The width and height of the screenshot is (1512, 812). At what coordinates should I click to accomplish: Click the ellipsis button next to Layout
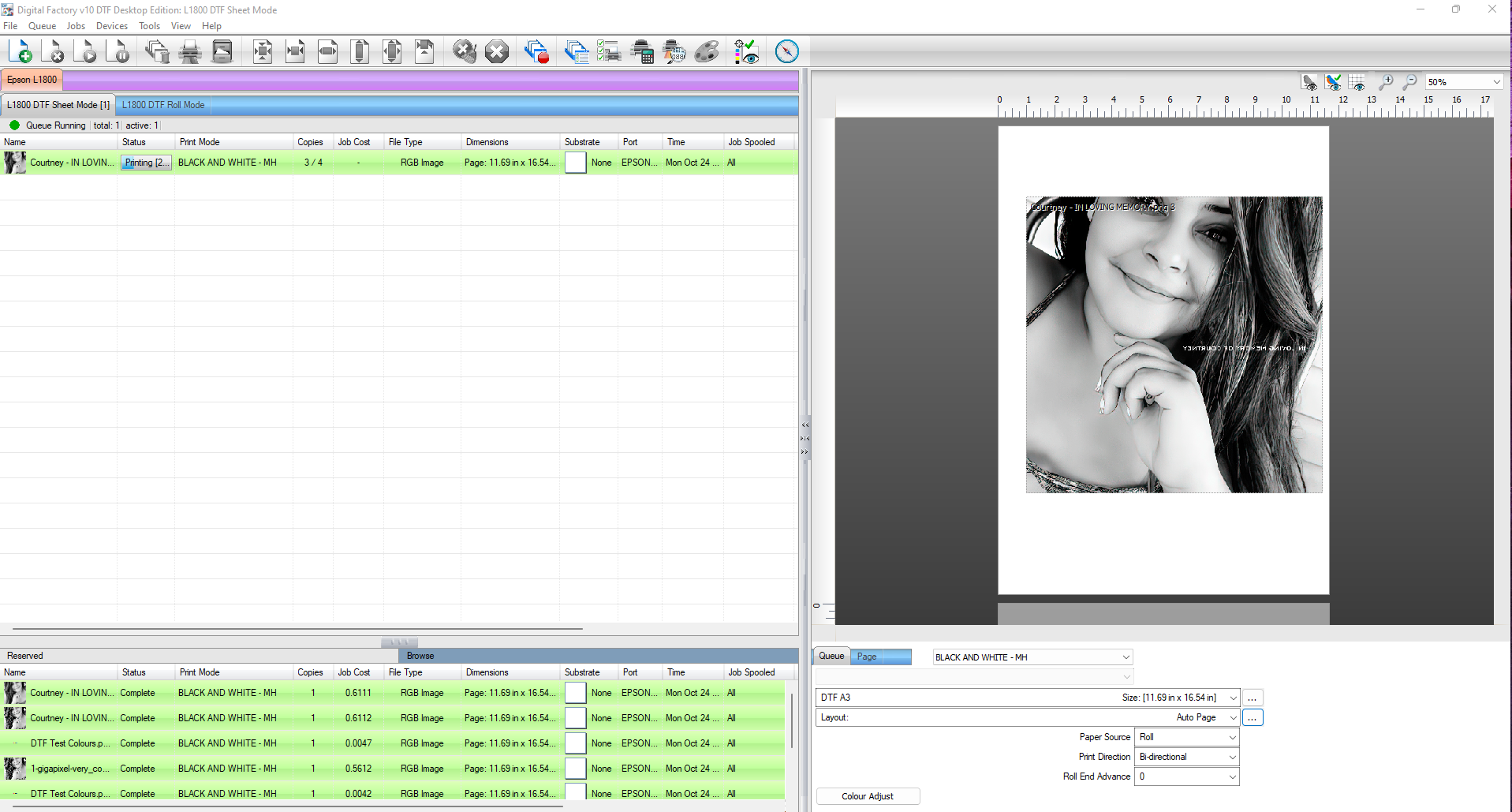coord(1252,717)
